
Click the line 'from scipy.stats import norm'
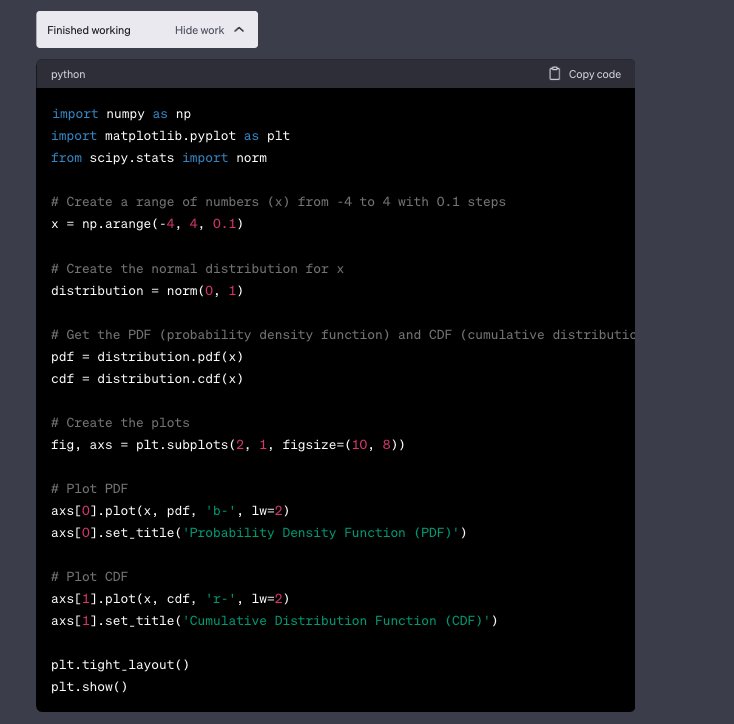[x=159, y=158]
